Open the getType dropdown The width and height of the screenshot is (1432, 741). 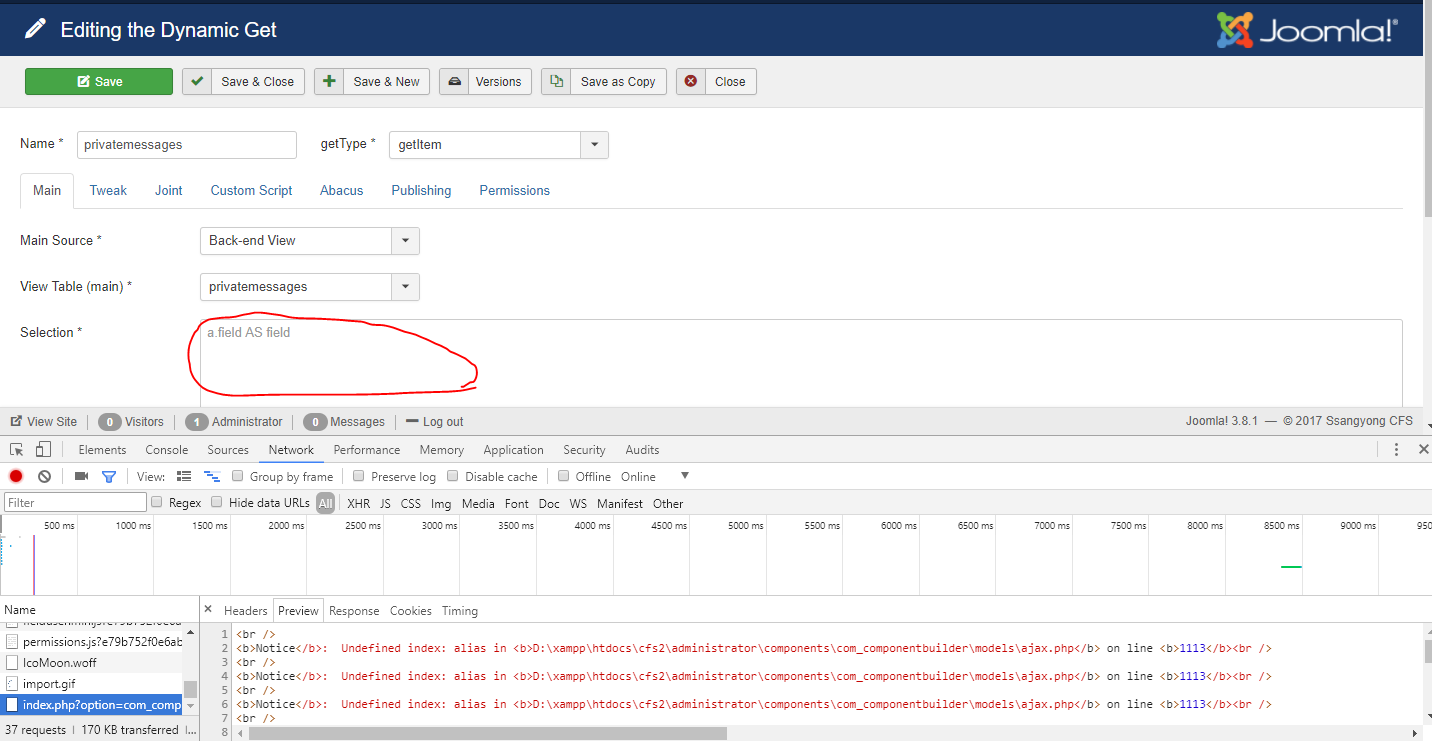point(499,145)
